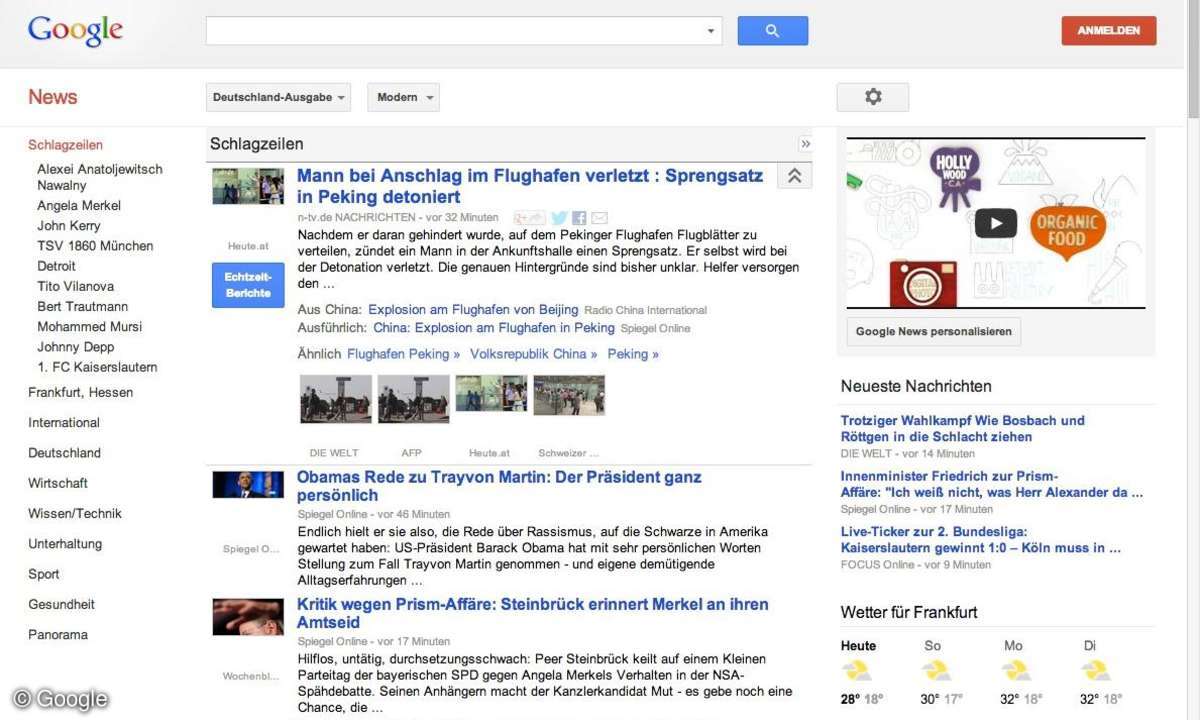The height and width of the screenshot is (720, 1200).
Task: Collapse the first story with double-chevron button
Action: tap(794, 176)
